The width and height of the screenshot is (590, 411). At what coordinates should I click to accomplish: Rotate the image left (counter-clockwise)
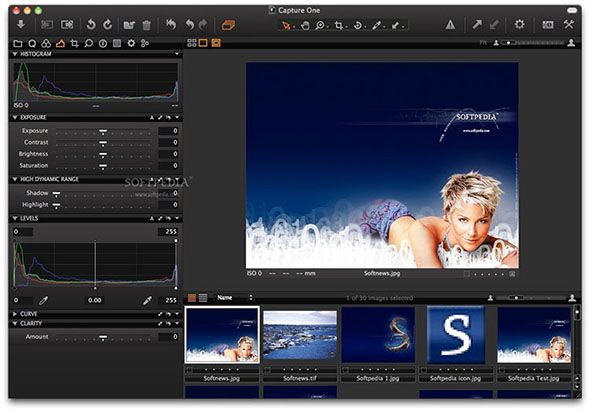[91, 25]
